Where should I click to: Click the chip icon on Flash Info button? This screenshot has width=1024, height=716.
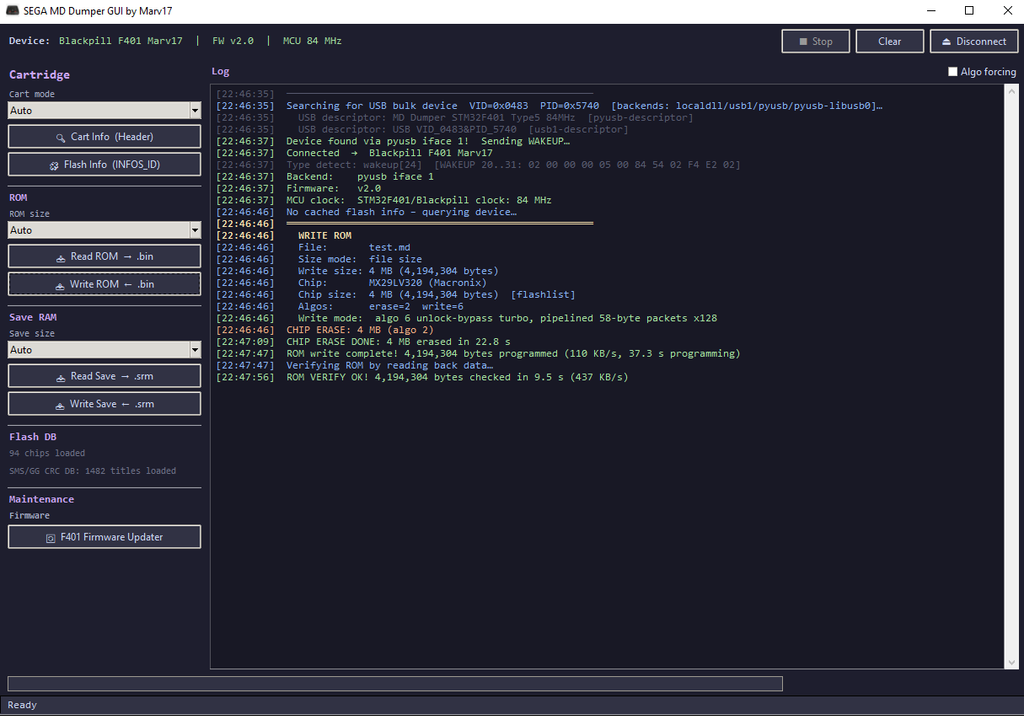click(54, 166)
